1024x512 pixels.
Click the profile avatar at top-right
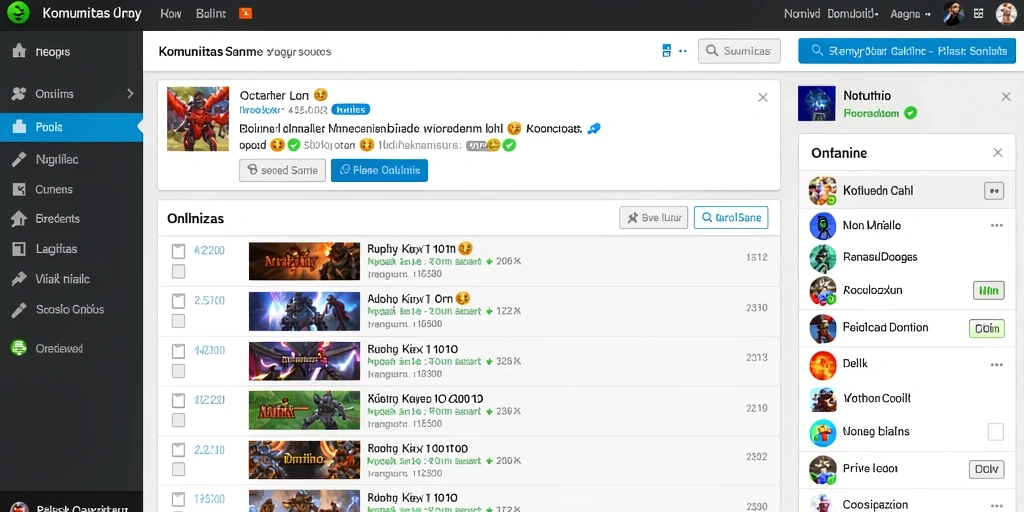click(1006, 14)
